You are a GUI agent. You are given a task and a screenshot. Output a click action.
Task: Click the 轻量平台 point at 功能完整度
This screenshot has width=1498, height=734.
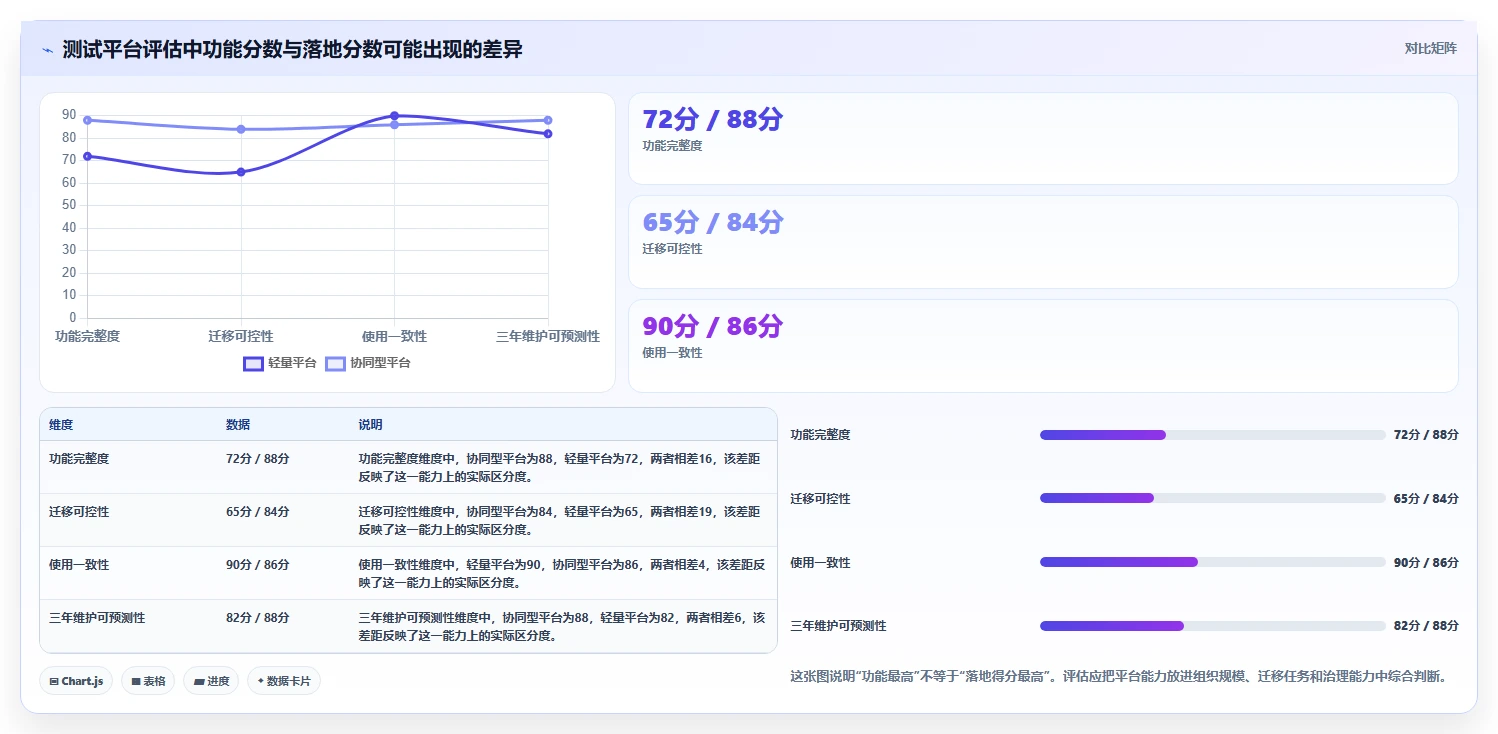click(87, 156)
